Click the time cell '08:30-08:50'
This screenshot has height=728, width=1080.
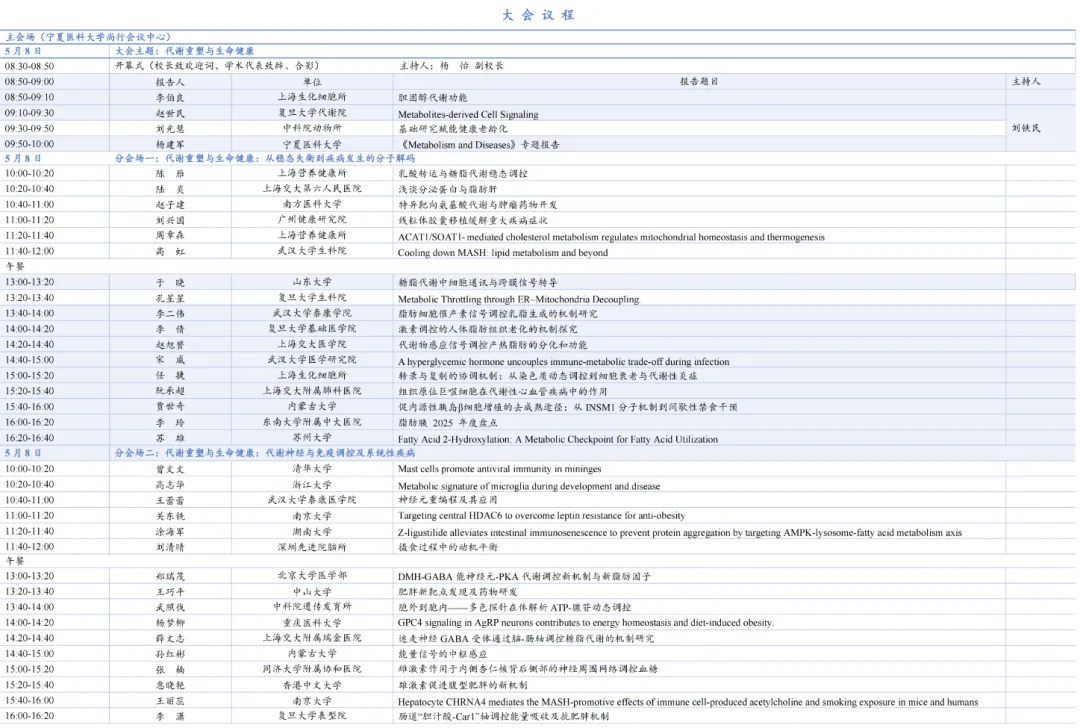coord(30,66)
